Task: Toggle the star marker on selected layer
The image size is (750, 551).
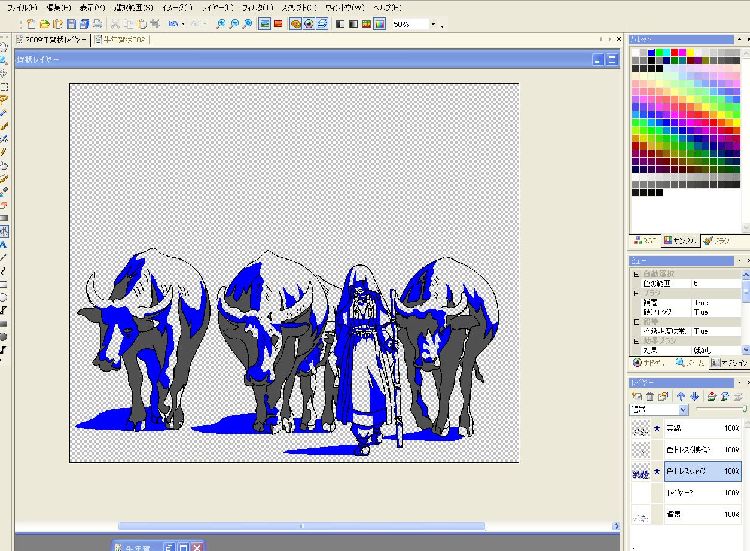Action: (657, 470)
